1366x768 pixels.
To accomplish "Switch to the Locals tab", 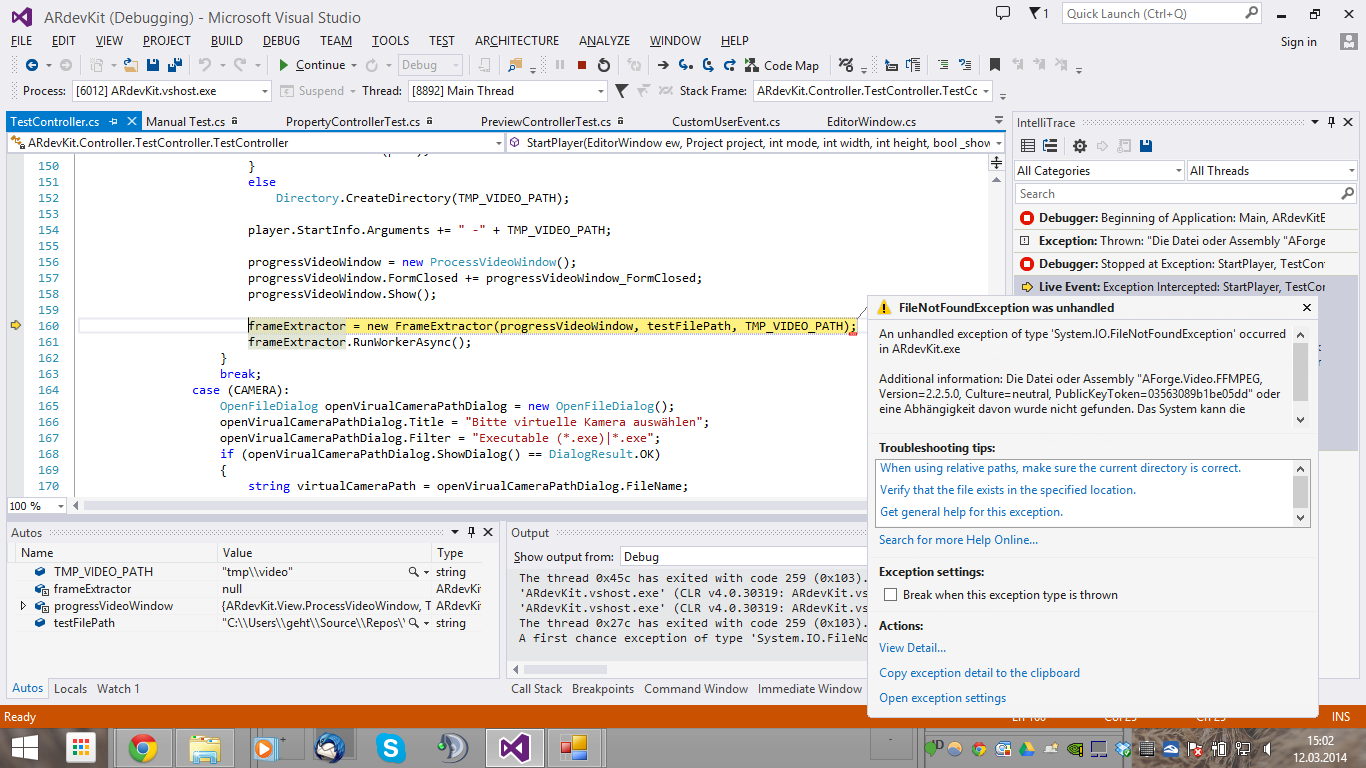I will click(x=70, y=689).
